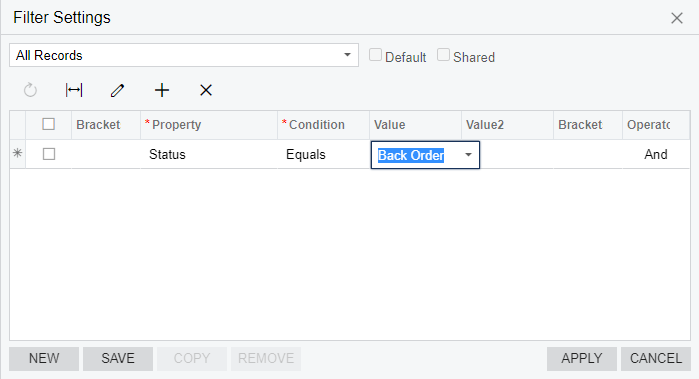Click the fit-to-screen column width icon
The width and height of the screenshot is (699, 379).
[74, 90]
